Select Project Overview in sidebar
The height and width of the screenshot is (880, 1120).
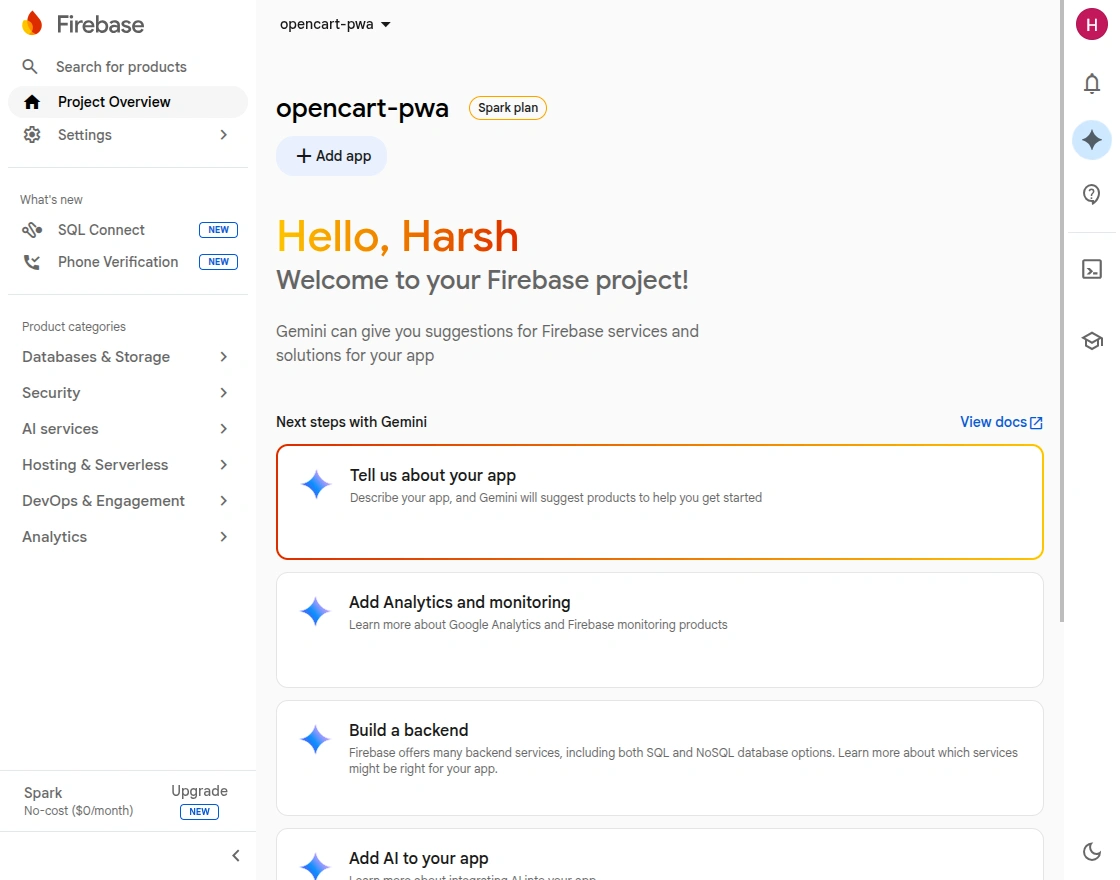(127, 102)
